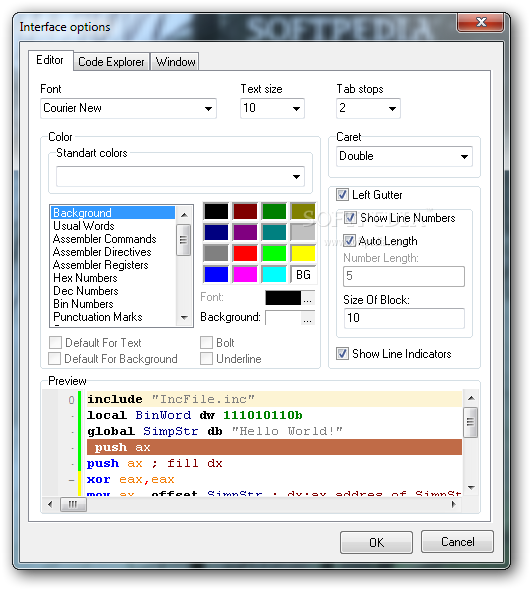Pick the cyan color swatch
Viewport: 531px width, 590px height.
point(274,274)
